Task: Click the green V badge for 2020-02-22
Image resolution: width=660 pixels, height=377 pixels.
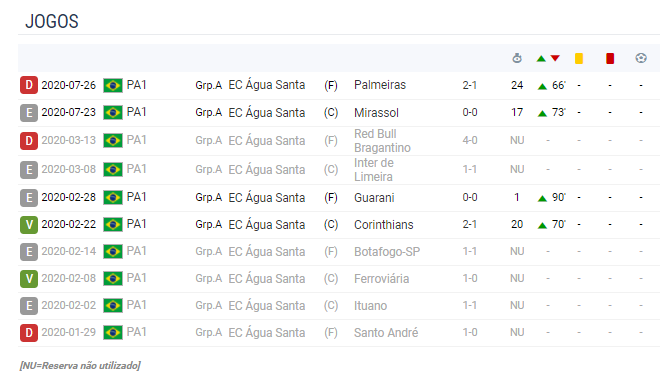Action: (29, 225)
